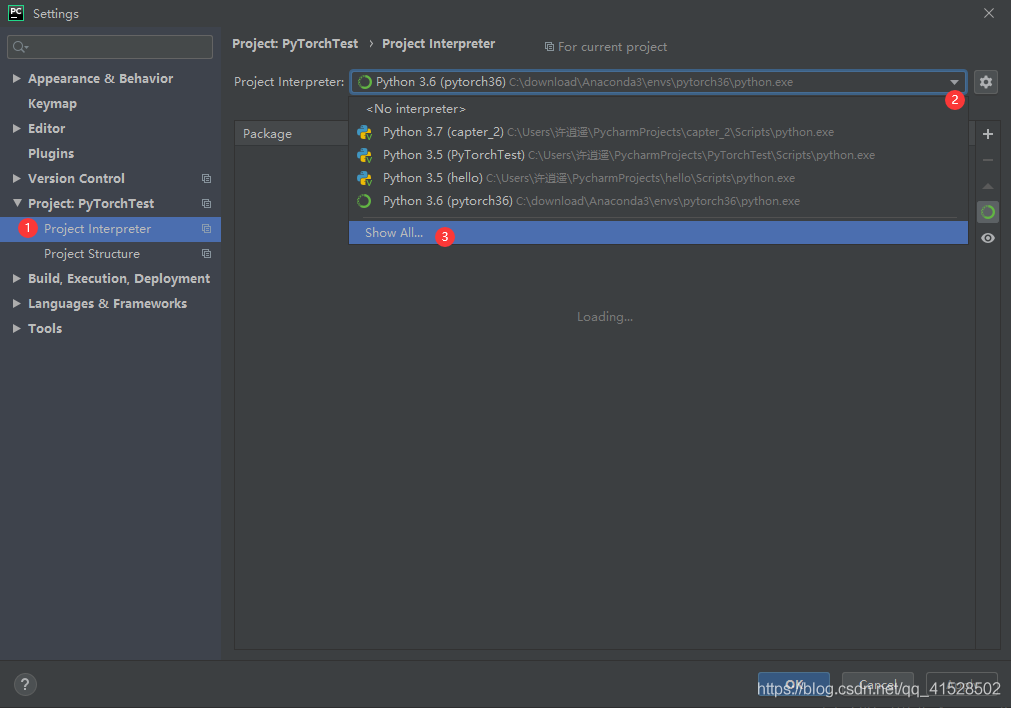
Task: Expand the Languages & Frameworks section
Action: 17,304
